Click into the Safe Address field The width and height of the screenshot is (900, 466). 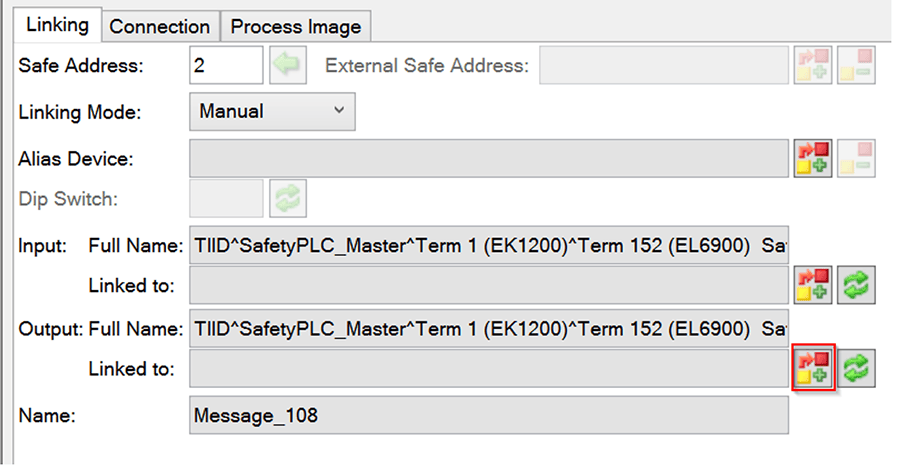pos(226,65)
